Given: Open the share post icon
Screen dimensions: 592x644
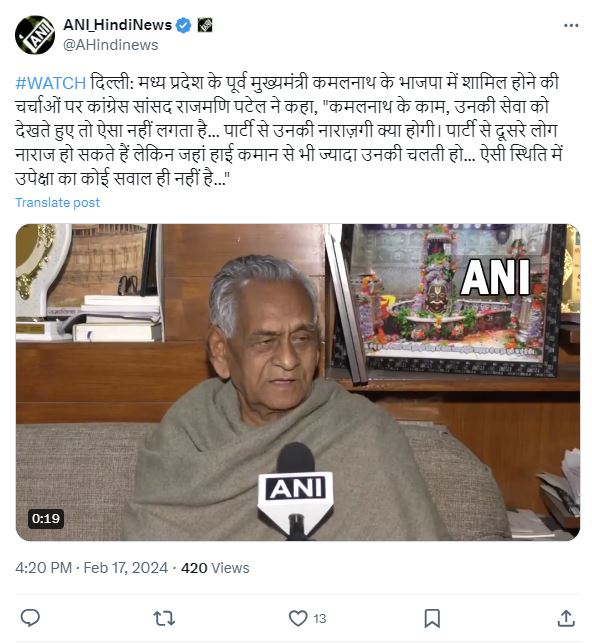Looking at the screenshot, I should (x=566, y=618).
